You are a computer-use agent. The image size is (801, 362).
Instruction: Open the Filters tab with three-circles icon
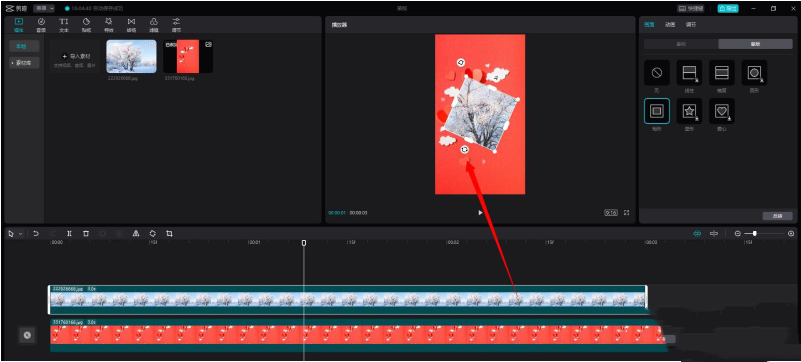(153, 25)
